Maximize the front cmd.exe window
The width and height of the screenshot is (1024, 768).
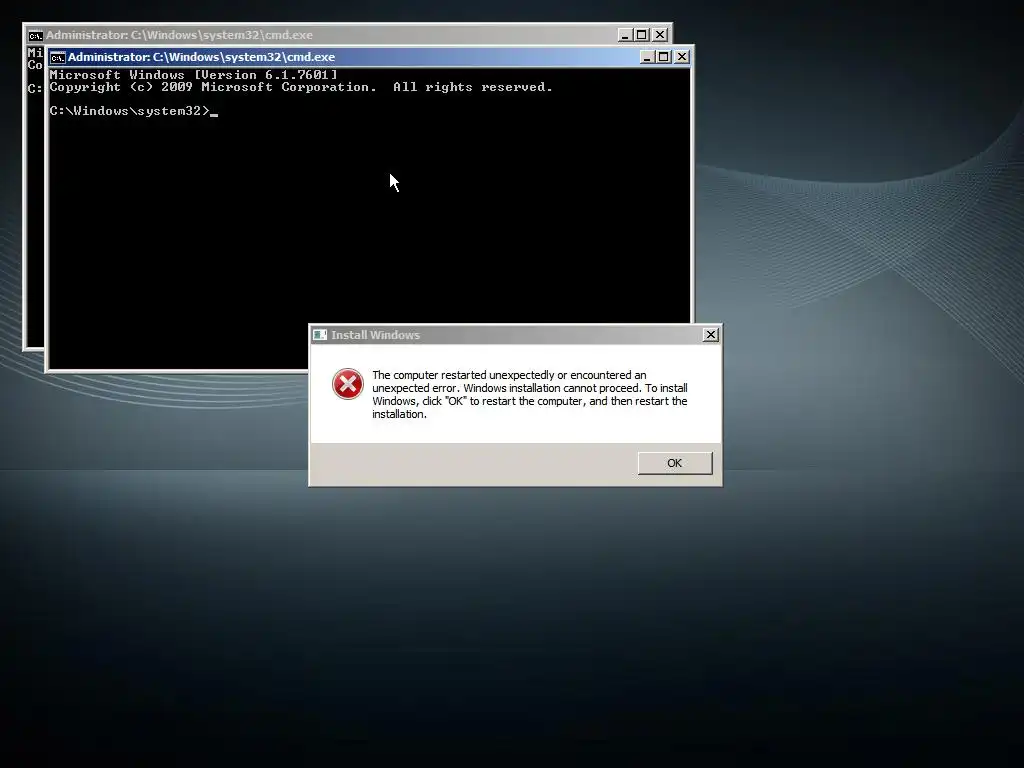pyautogui.click(x=664, y=57)
